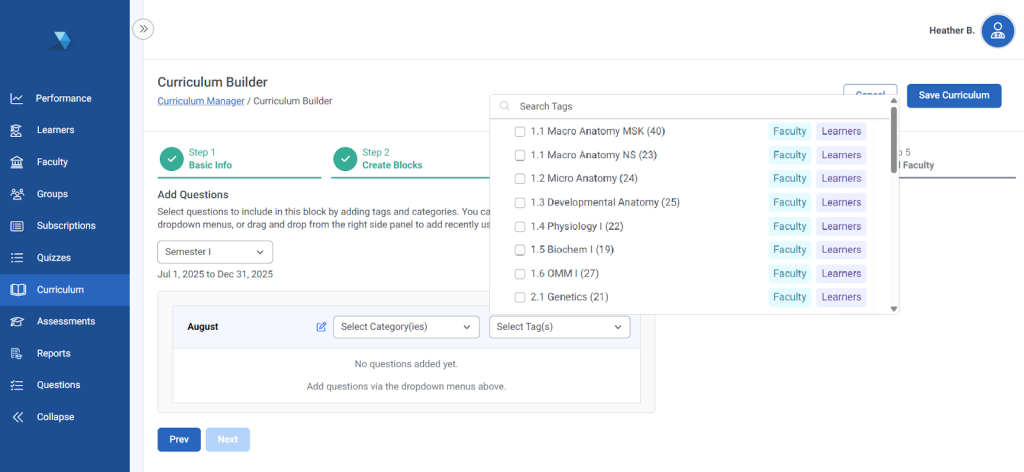This screenshot has width=1024, height=472.
Task: Click the Save Curriculum button
Action: 953,95
